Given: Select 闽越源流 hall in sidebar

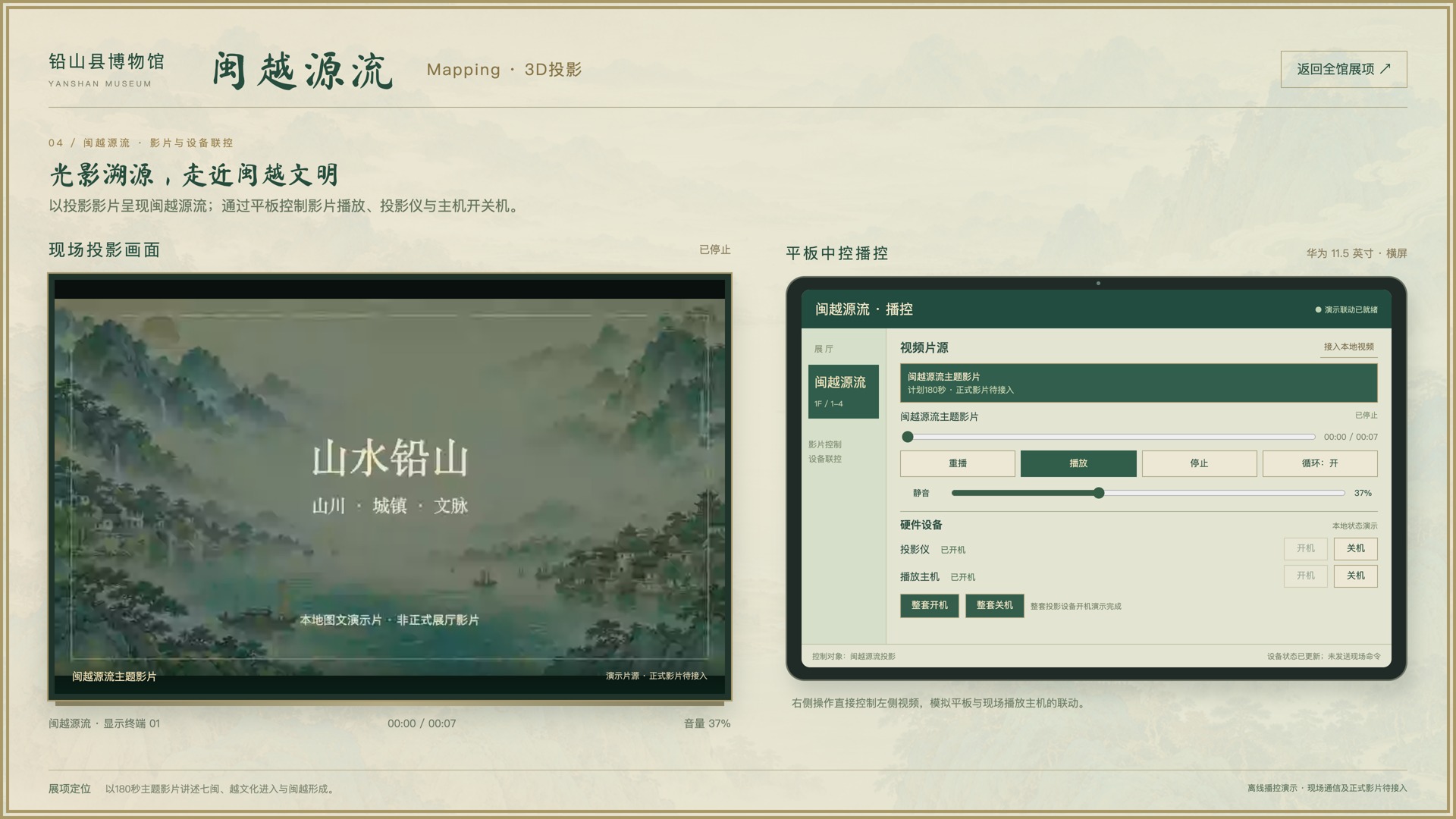Looking at the screenshot, I should pyautogui.click(x=843, y=391).
